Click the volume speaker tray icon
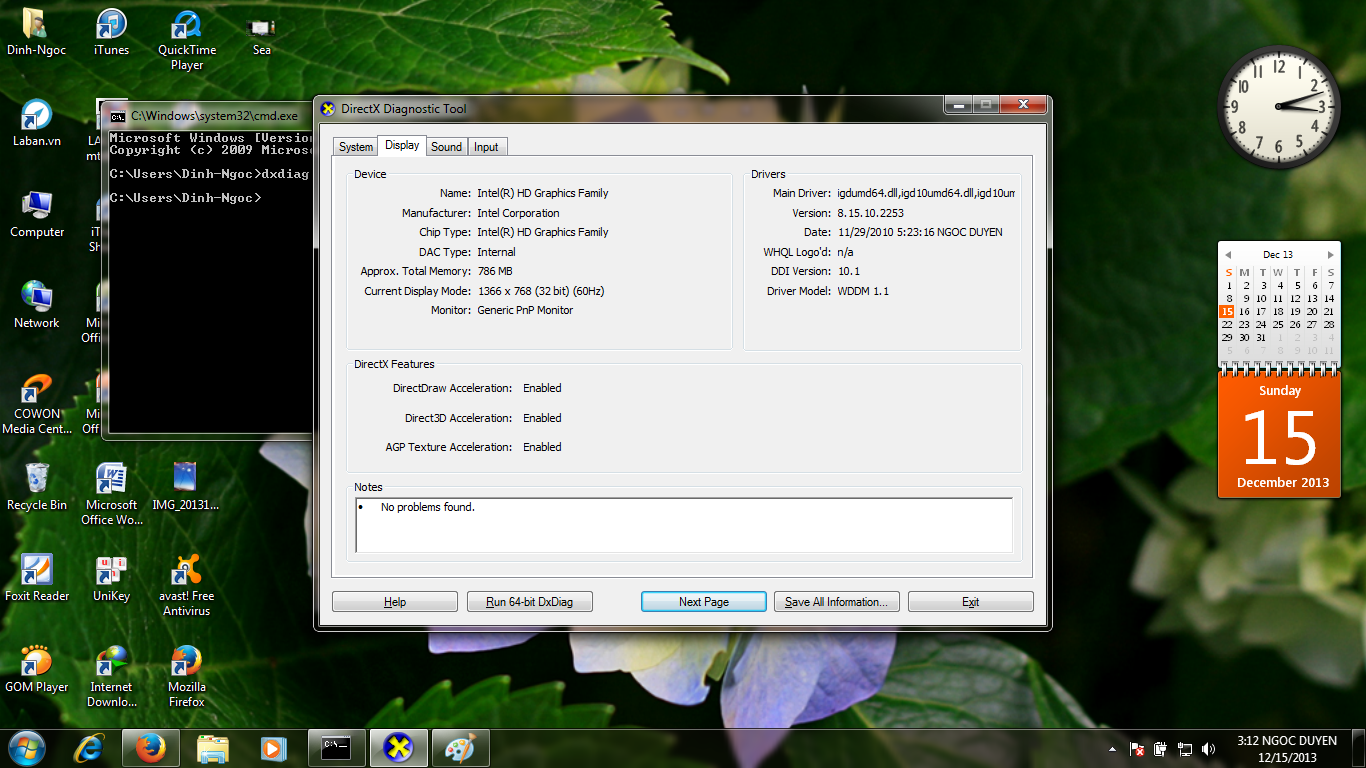Image resolution: width=1366 pixels, height=768 pixels. pyautogui.click(x=1209, y=749)
